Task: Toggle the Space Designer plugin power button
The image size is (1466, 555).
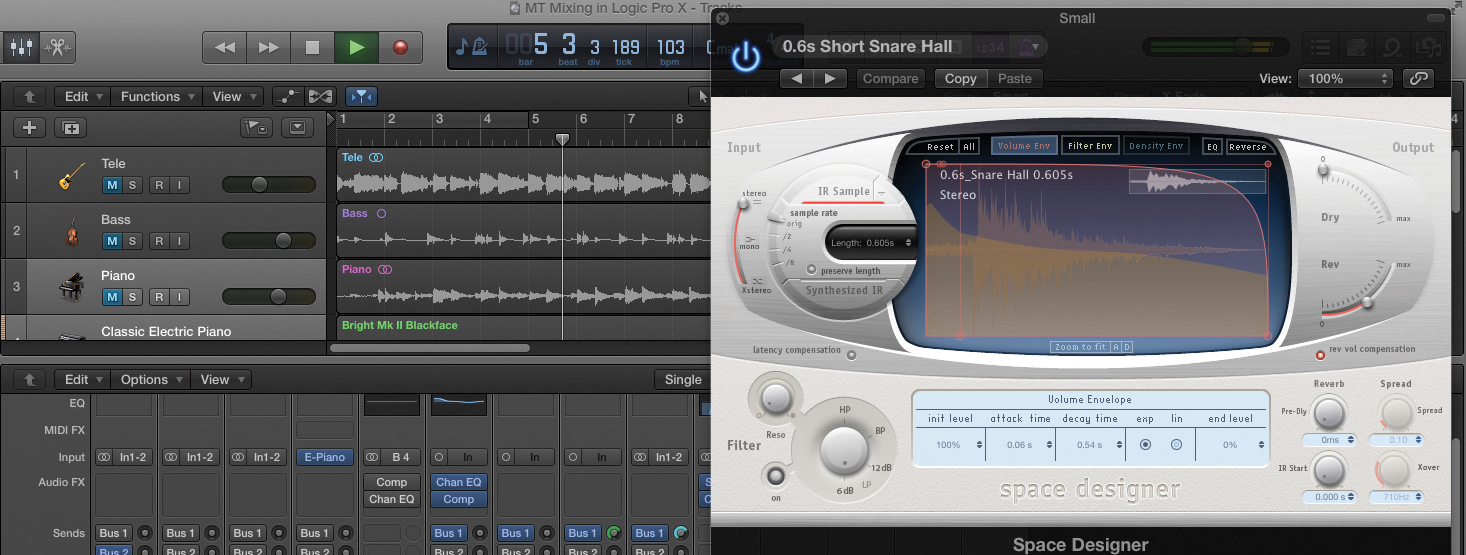Action: click(x=745, y=56)
